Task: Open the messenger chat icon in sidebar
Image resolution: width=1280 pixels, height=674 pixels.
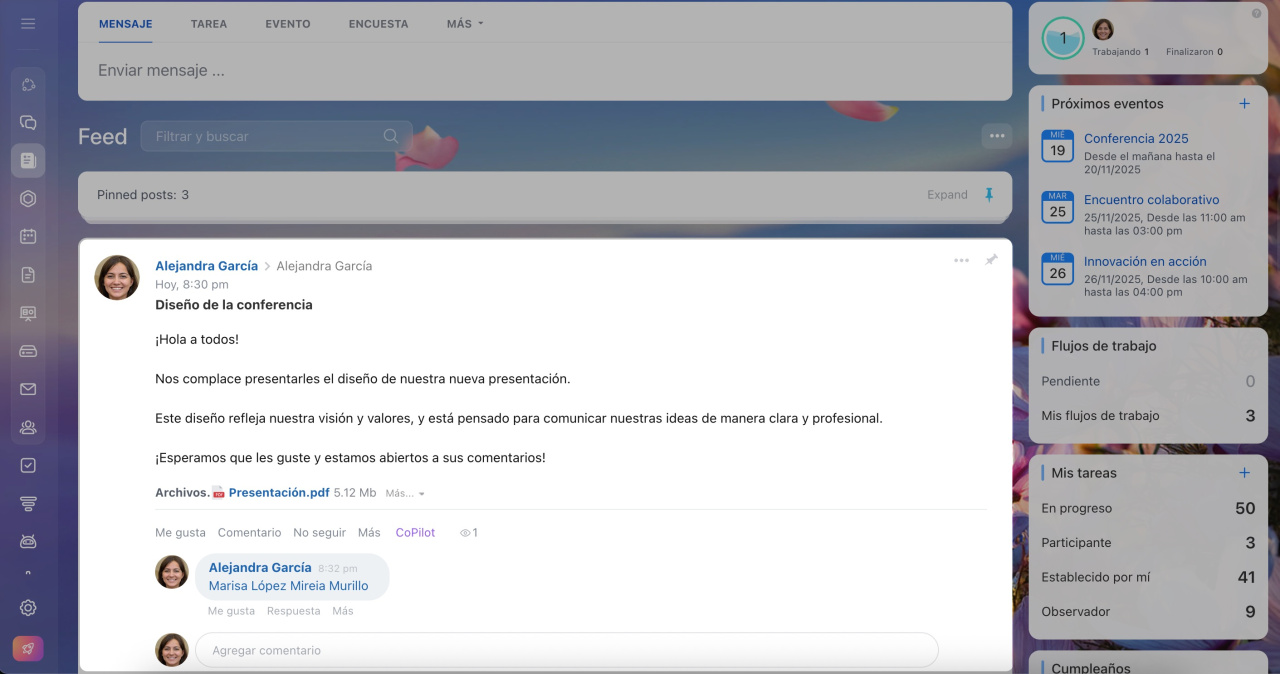Action: tap(28, 123)
